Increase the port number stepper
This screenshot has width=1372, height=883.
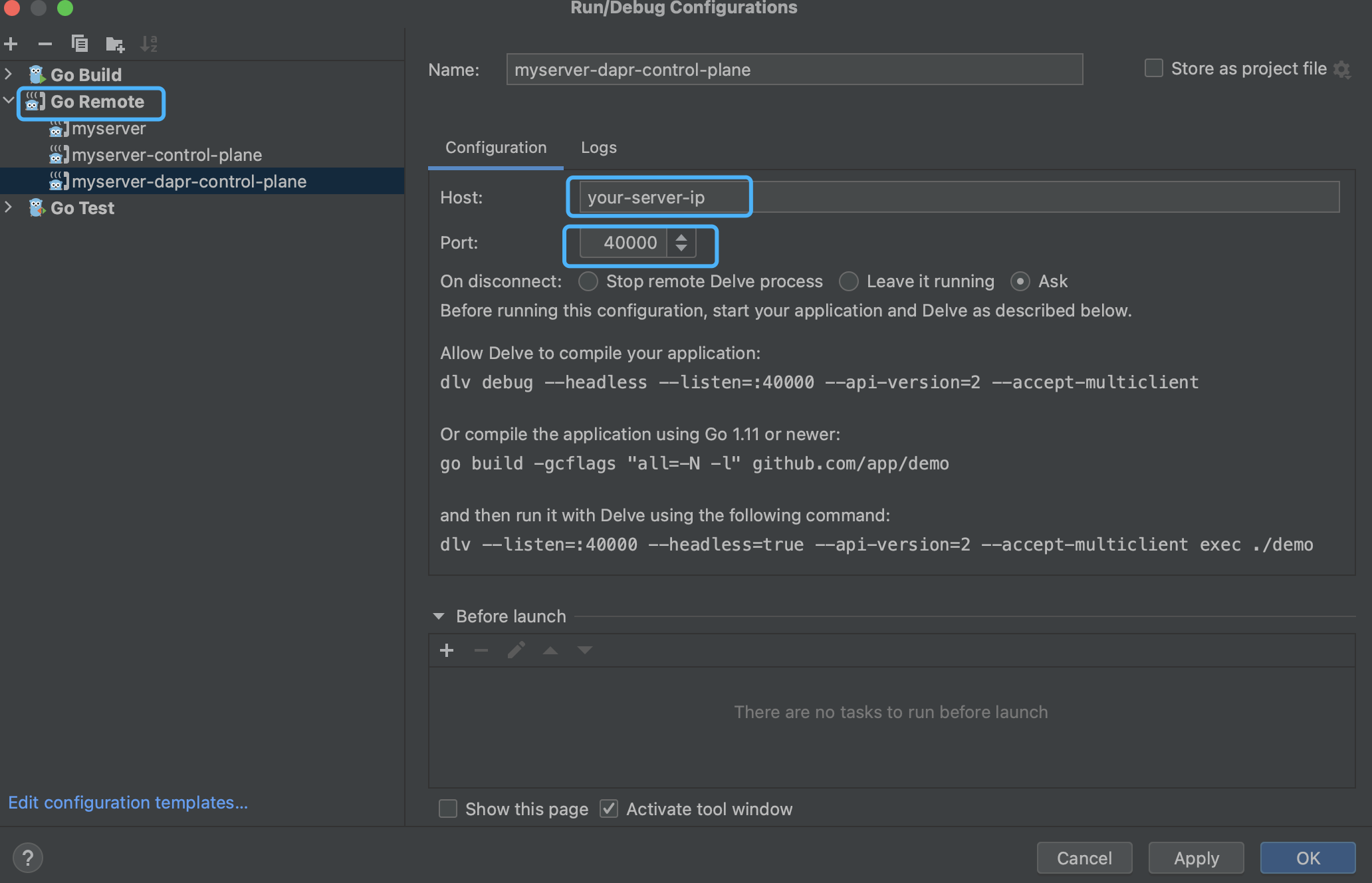click(x=681, y=237)
